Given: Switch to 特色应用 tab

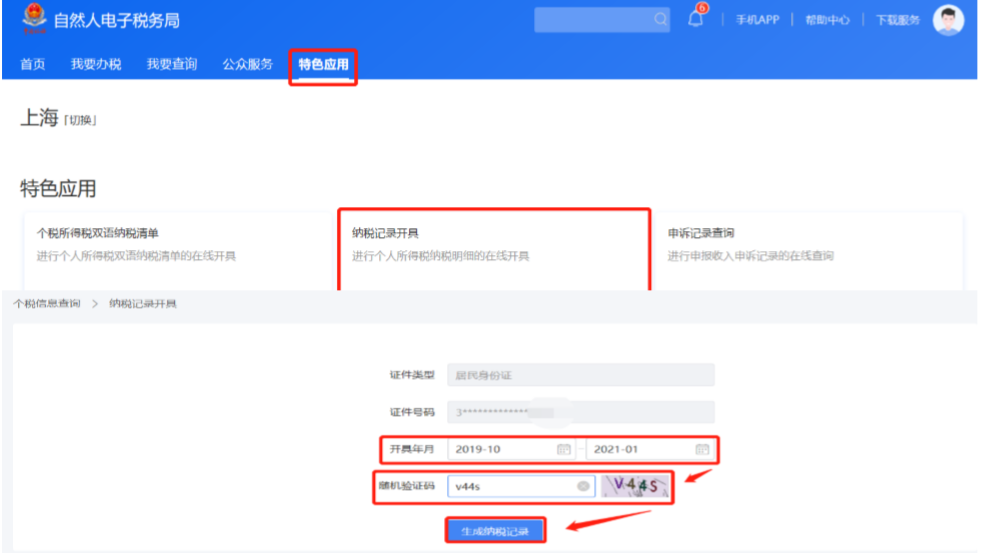Looking at the screenshot, I should (323, 65).
